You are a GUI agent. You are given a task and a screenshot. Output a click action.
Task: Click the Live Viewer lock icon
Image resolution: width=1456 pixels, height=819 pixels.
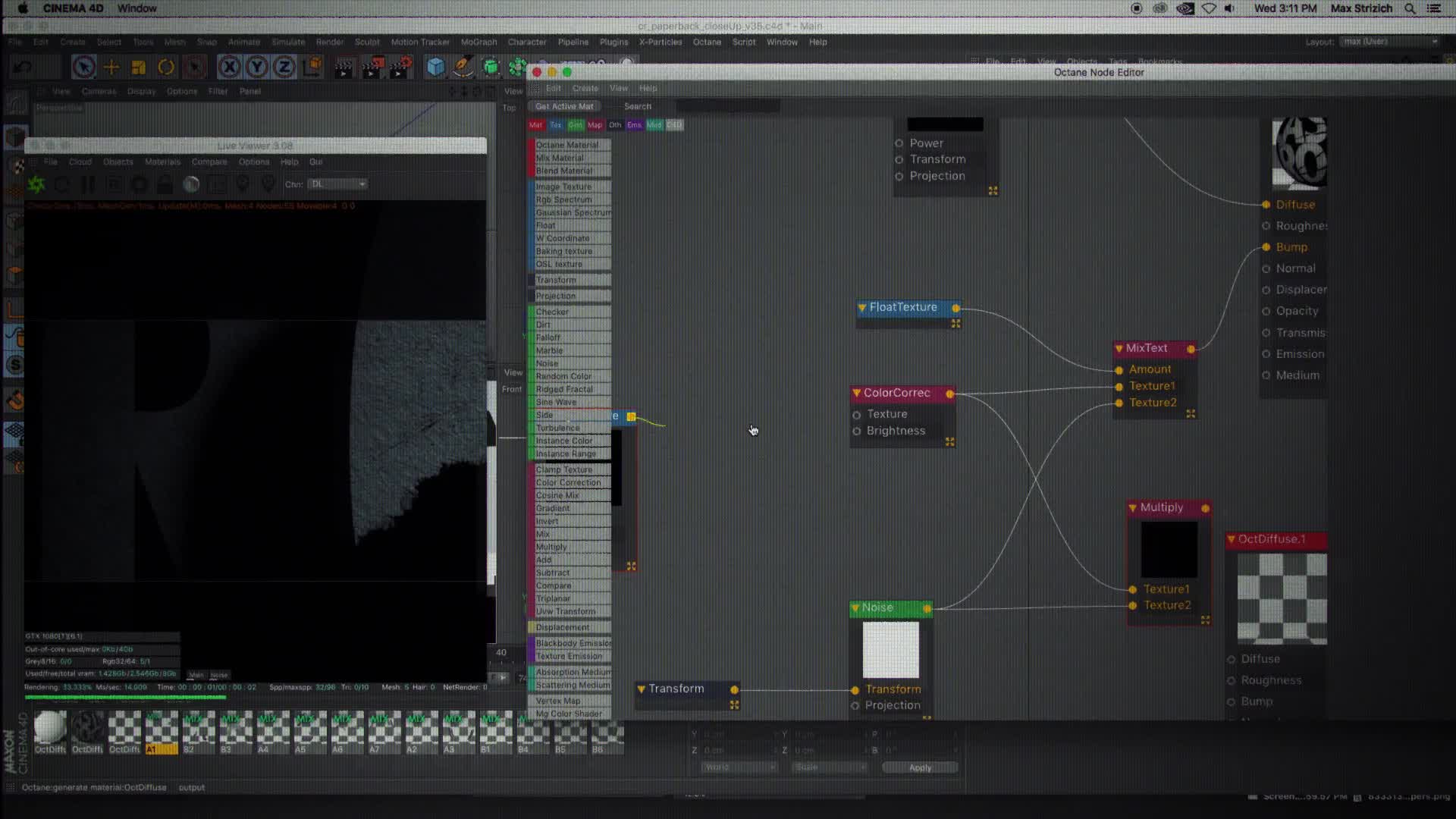pos(165,184)
